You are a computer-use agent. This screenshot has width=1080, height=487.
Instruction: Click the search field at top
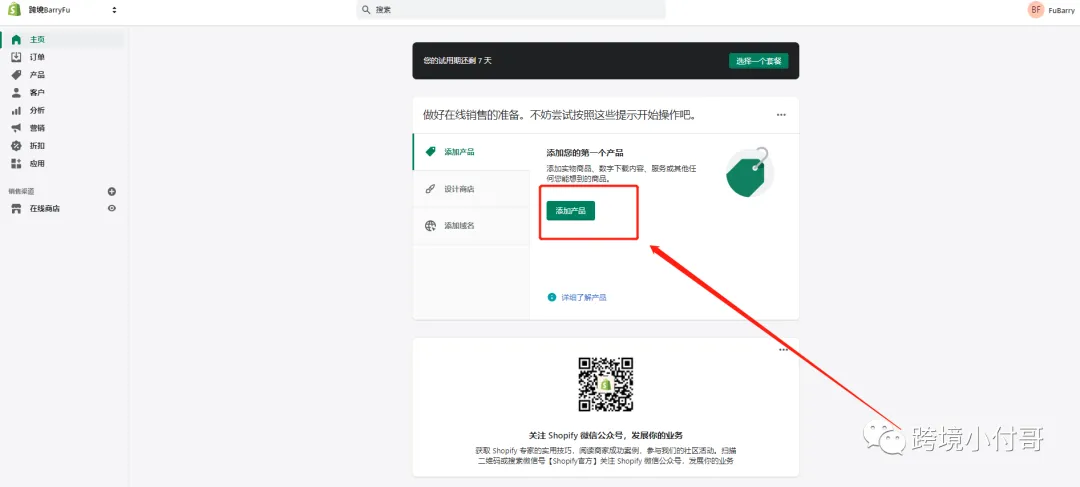511,10
